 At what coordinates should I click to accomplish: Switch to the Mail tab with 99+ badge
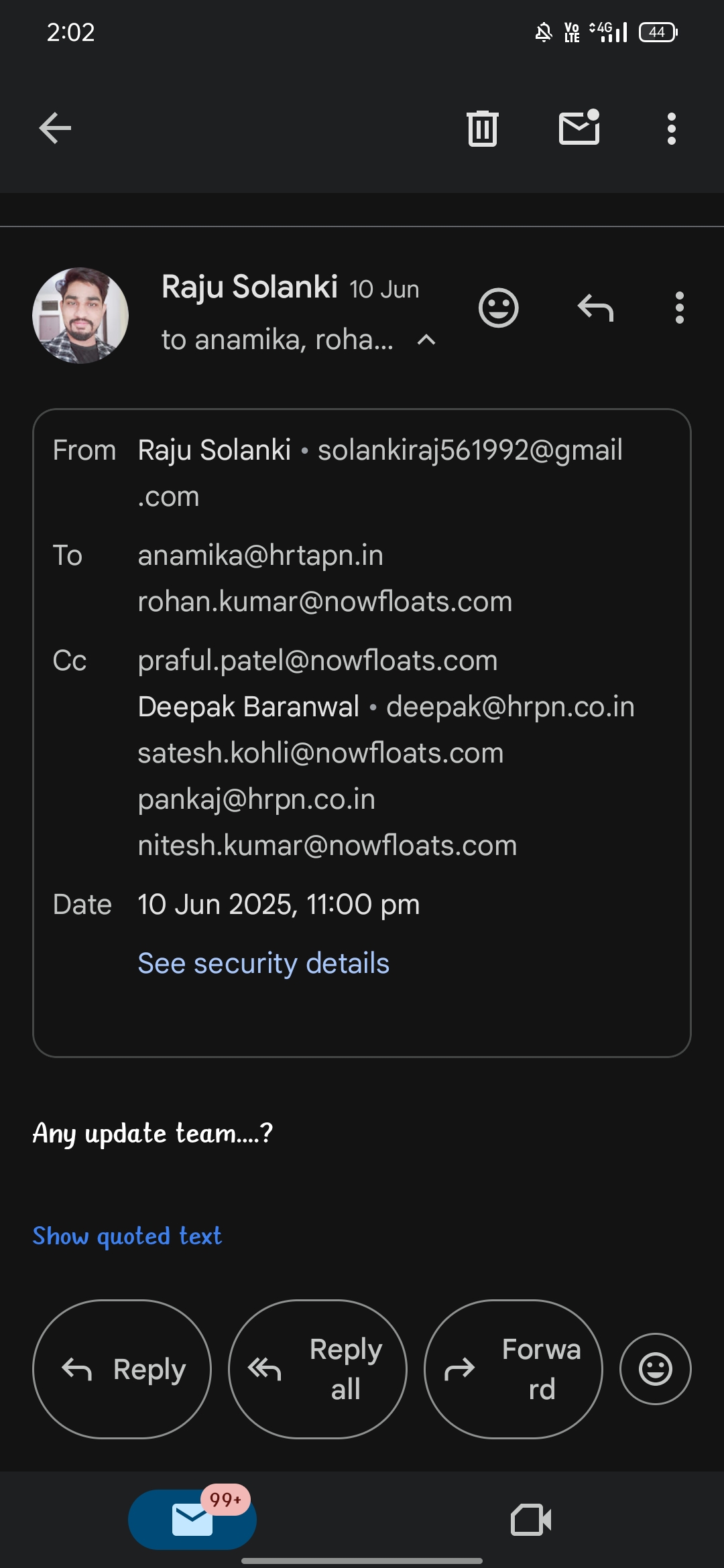[x=192, y=1520]
